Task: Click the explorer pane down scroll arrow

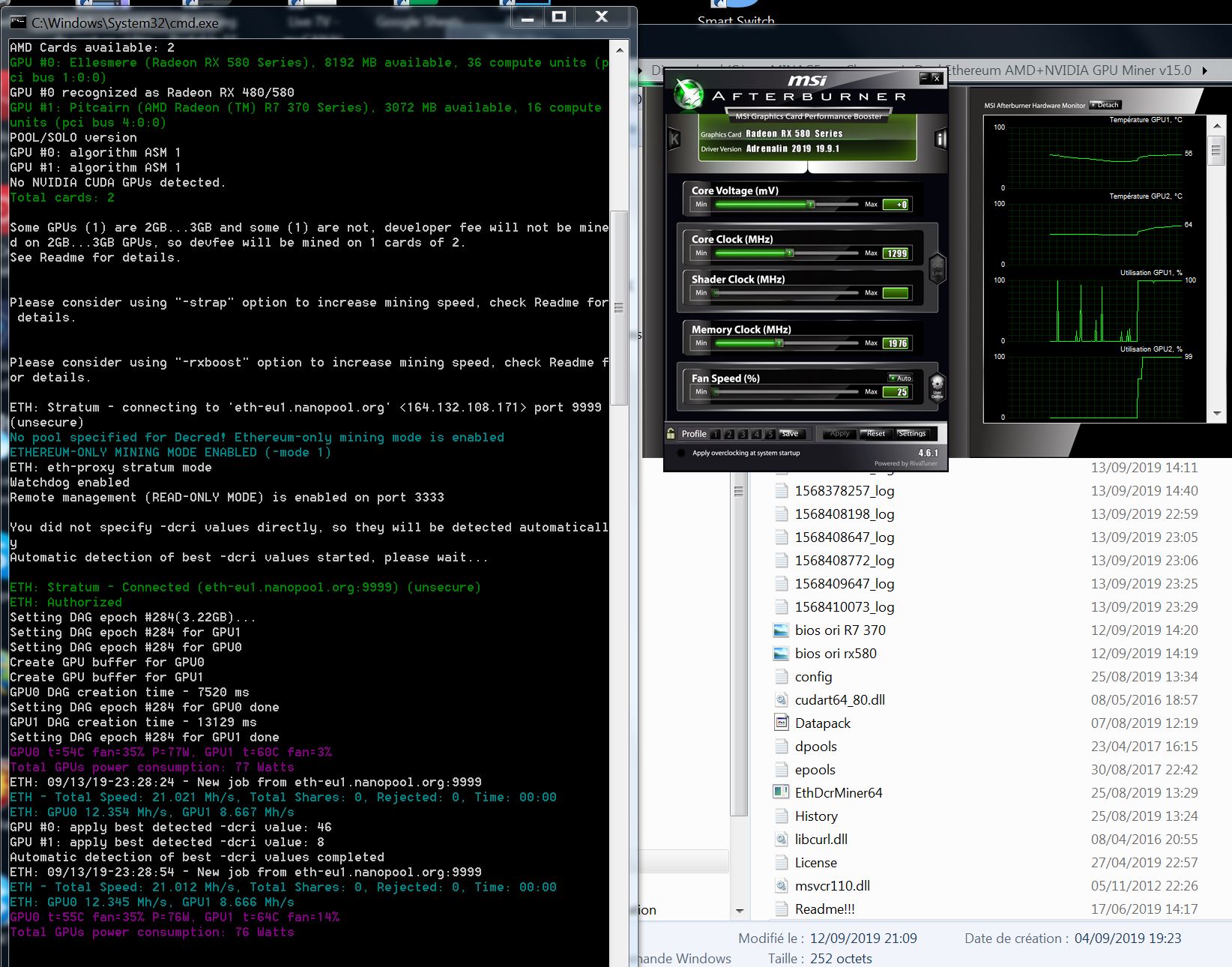Action: (x=739, y=911)
